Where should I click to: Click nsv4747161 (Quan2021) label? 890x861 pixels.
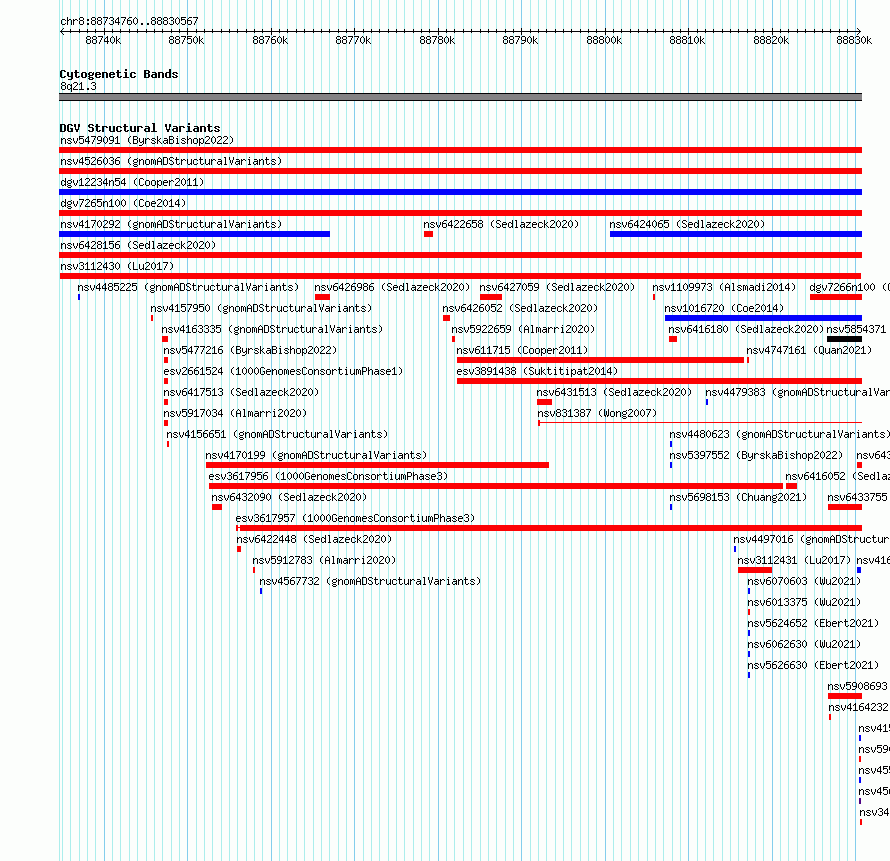click(x=809, y=350)
